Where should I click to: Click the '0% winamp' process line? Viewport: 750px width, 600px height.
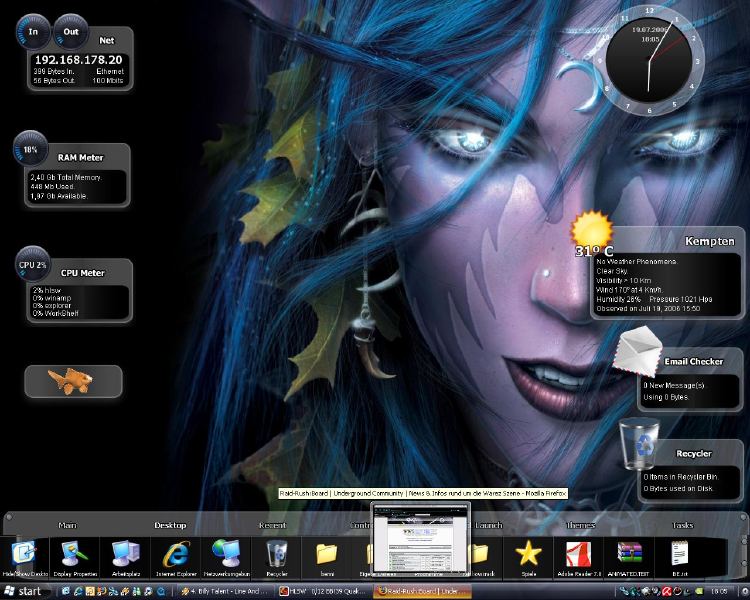point(52,298)
